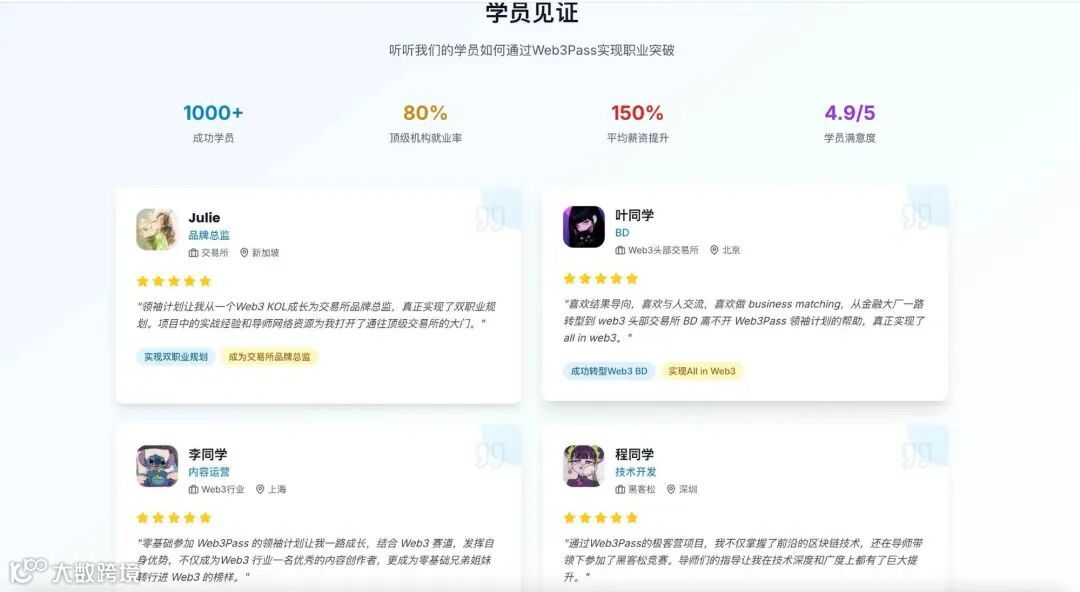Select the 实现双职业规划 tag
Viewport: 1080px width, 592px height.
point(176,357)
